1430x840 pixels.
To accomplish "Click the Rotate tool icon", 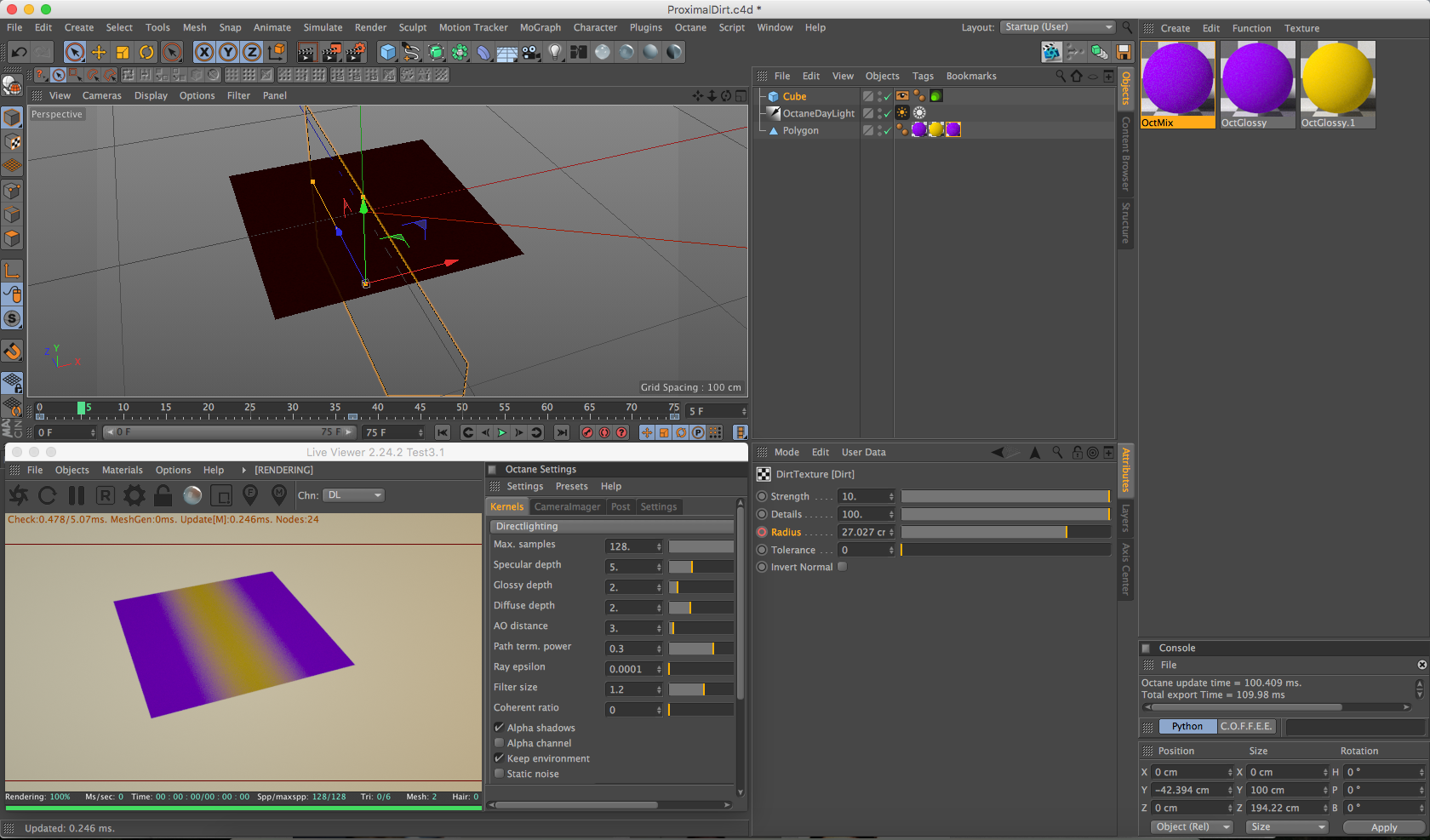I will tap(146, 52).
